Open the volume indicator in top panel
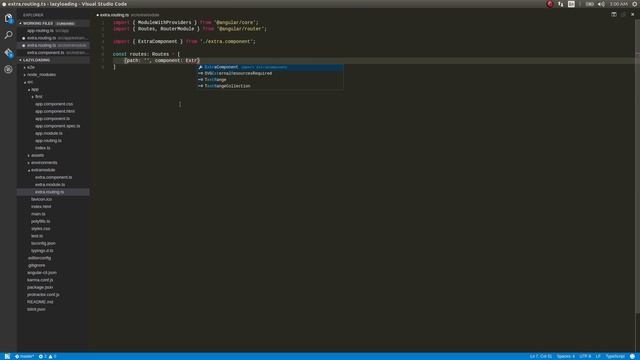640x360 pixels. (601, 4)
